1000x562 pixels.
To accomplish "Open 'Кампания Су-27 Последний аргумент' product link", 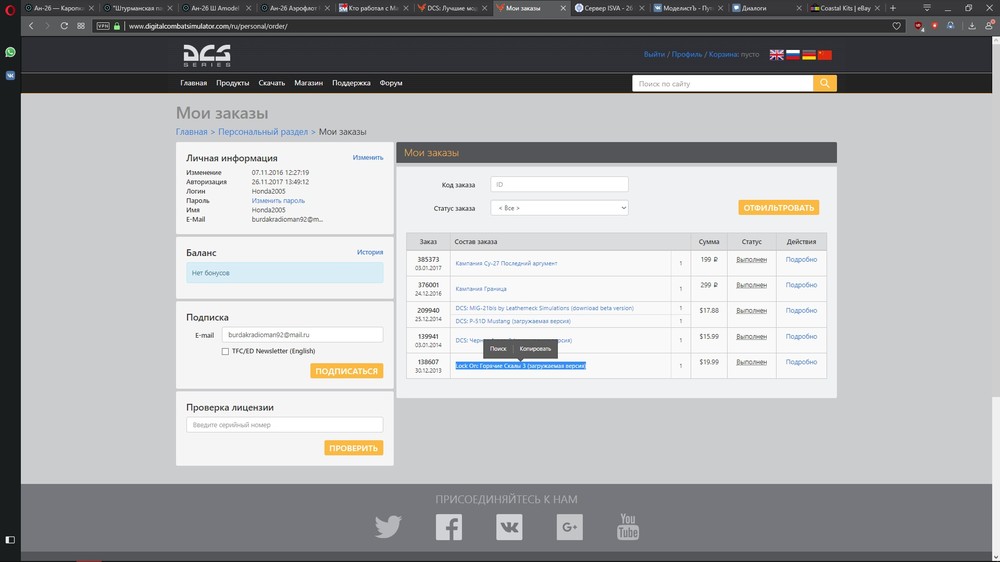I will click(x=506, y=263).
